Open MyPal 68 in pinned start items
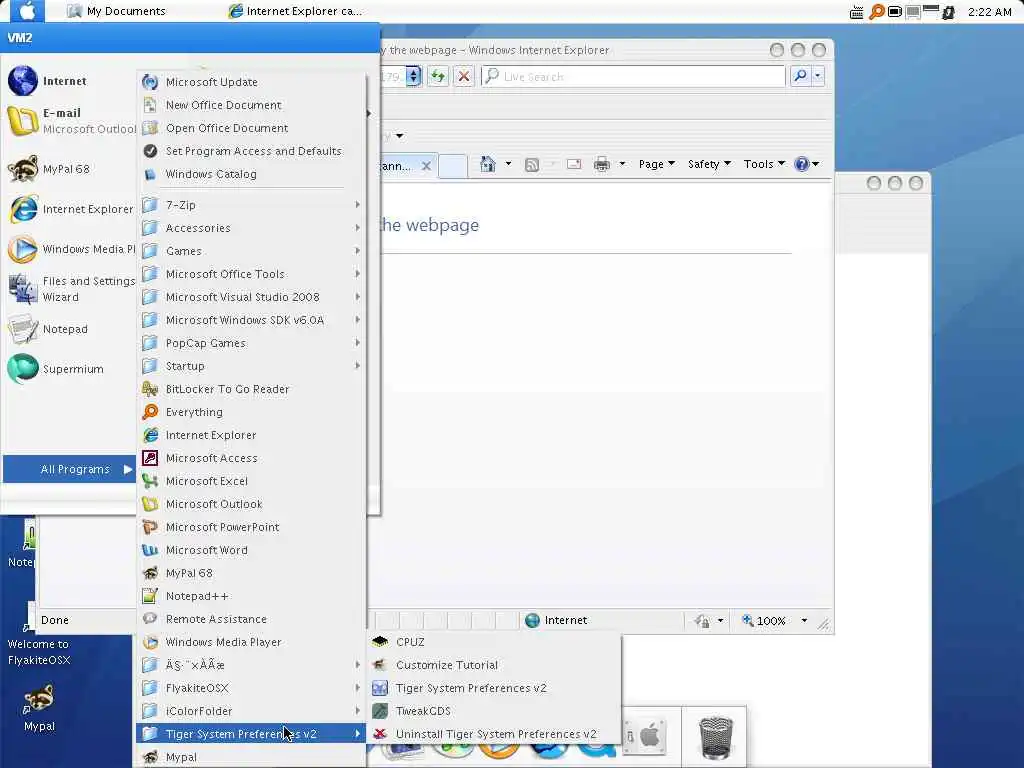 tap(69, 168)
